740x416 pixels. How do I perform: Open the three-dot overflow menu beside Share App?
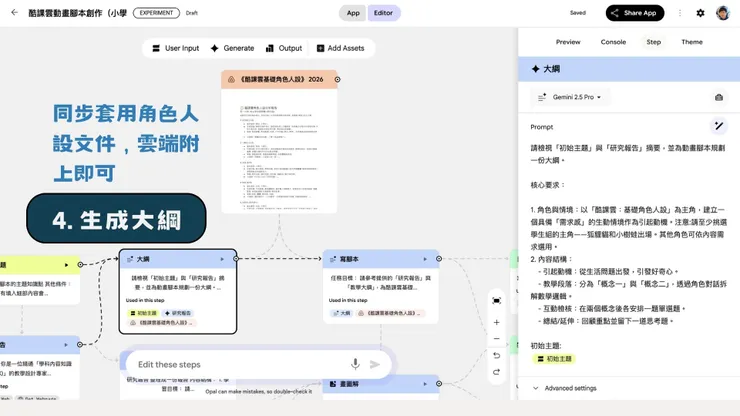(x=680, y=13)
